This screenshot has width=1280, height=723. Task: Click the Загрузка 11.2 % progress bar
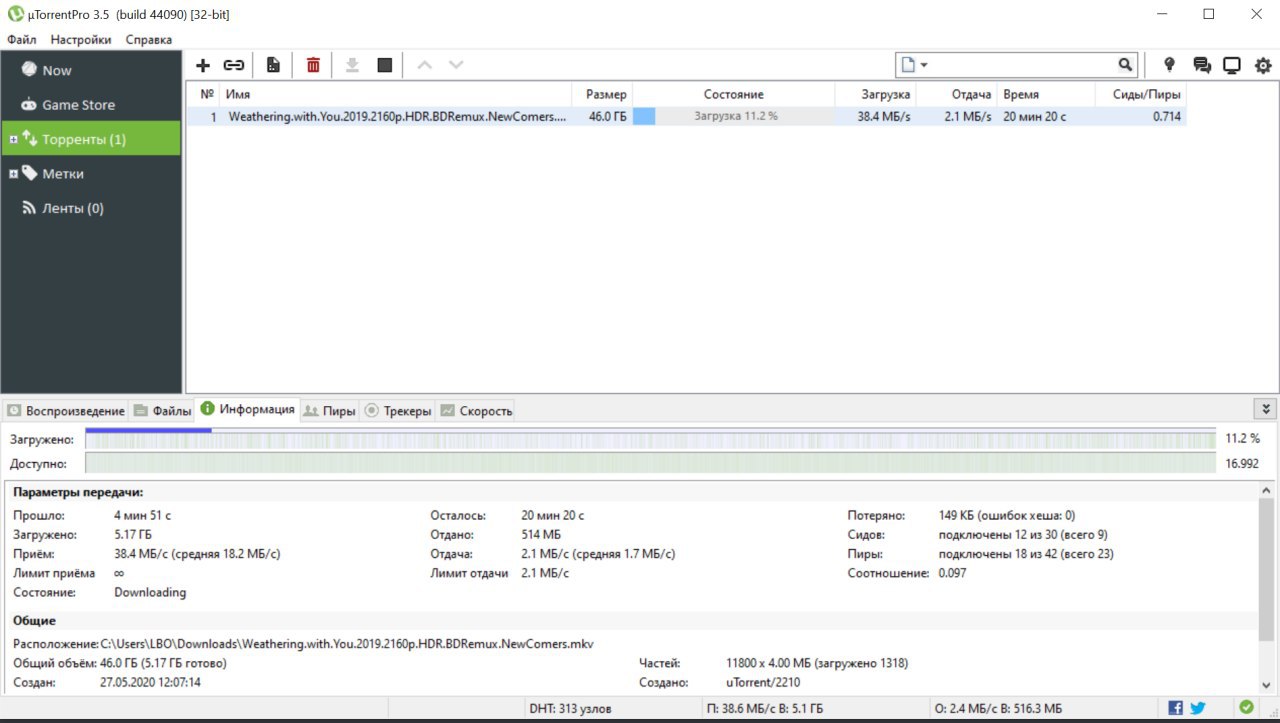click(734, 116)
